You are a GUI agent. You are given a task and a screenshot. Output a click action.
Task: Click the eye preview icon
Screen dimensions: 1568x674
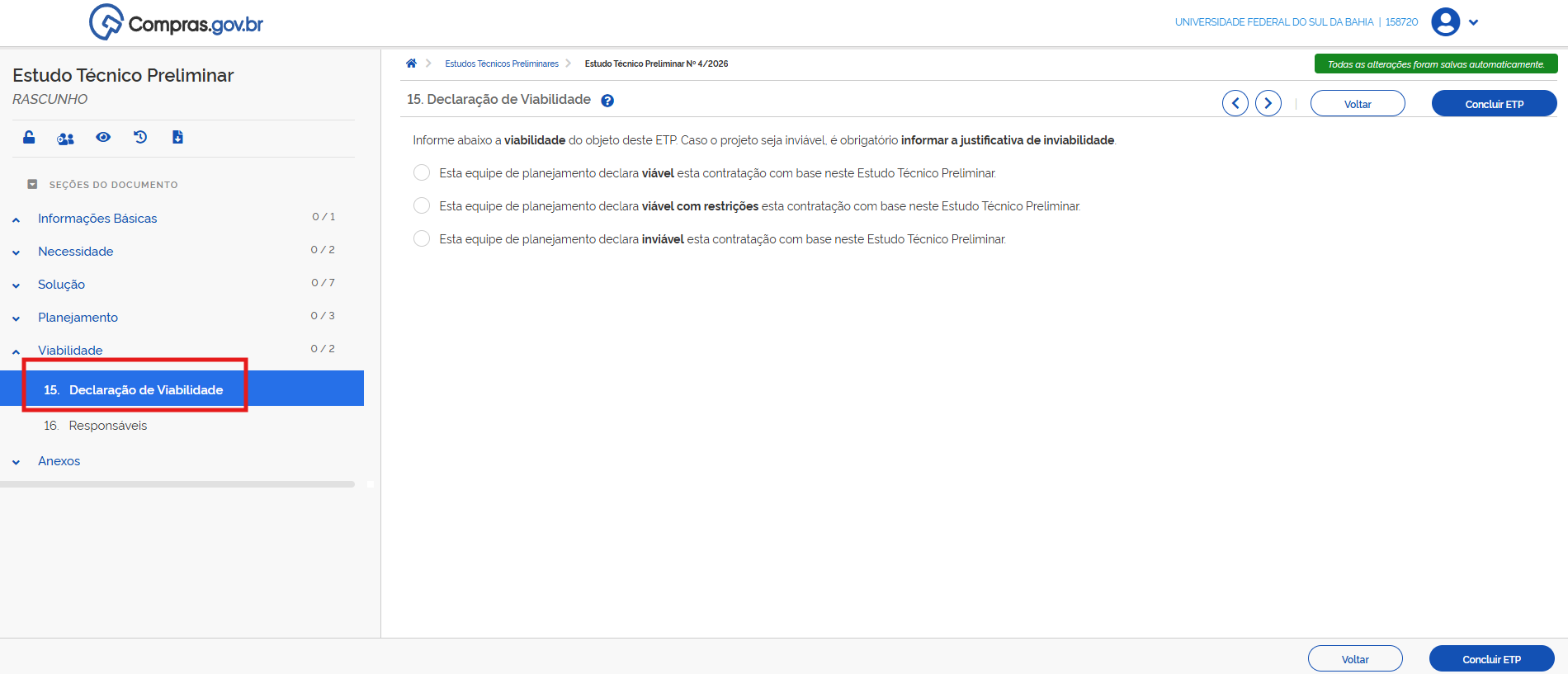coord(103,138)
